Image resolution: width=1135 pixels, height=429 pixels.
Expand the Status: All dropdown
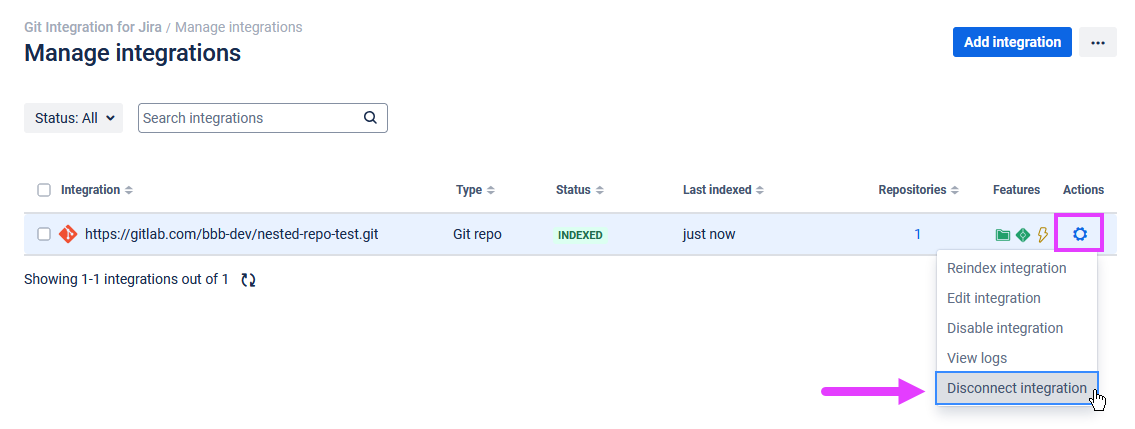[74, 118]
